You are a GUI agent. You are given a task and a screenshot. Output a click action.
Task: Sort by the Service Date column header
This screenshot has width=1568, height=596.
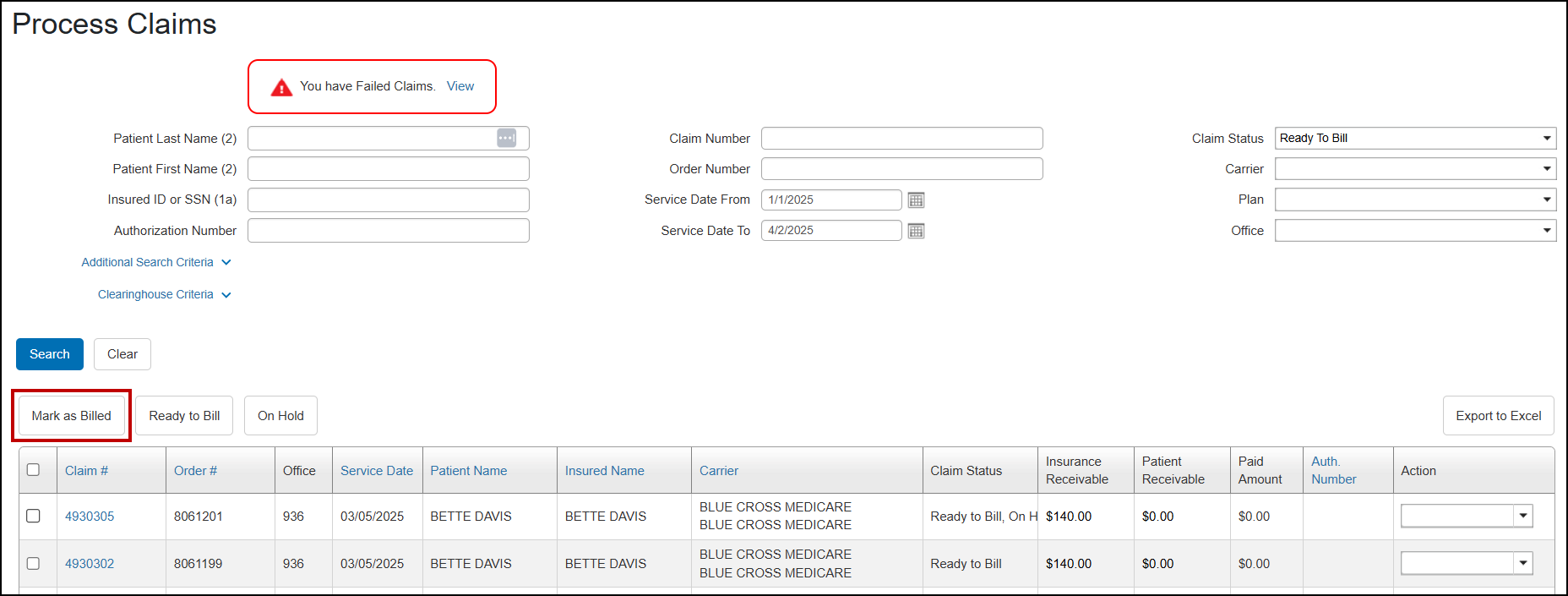tap(377, 471)
